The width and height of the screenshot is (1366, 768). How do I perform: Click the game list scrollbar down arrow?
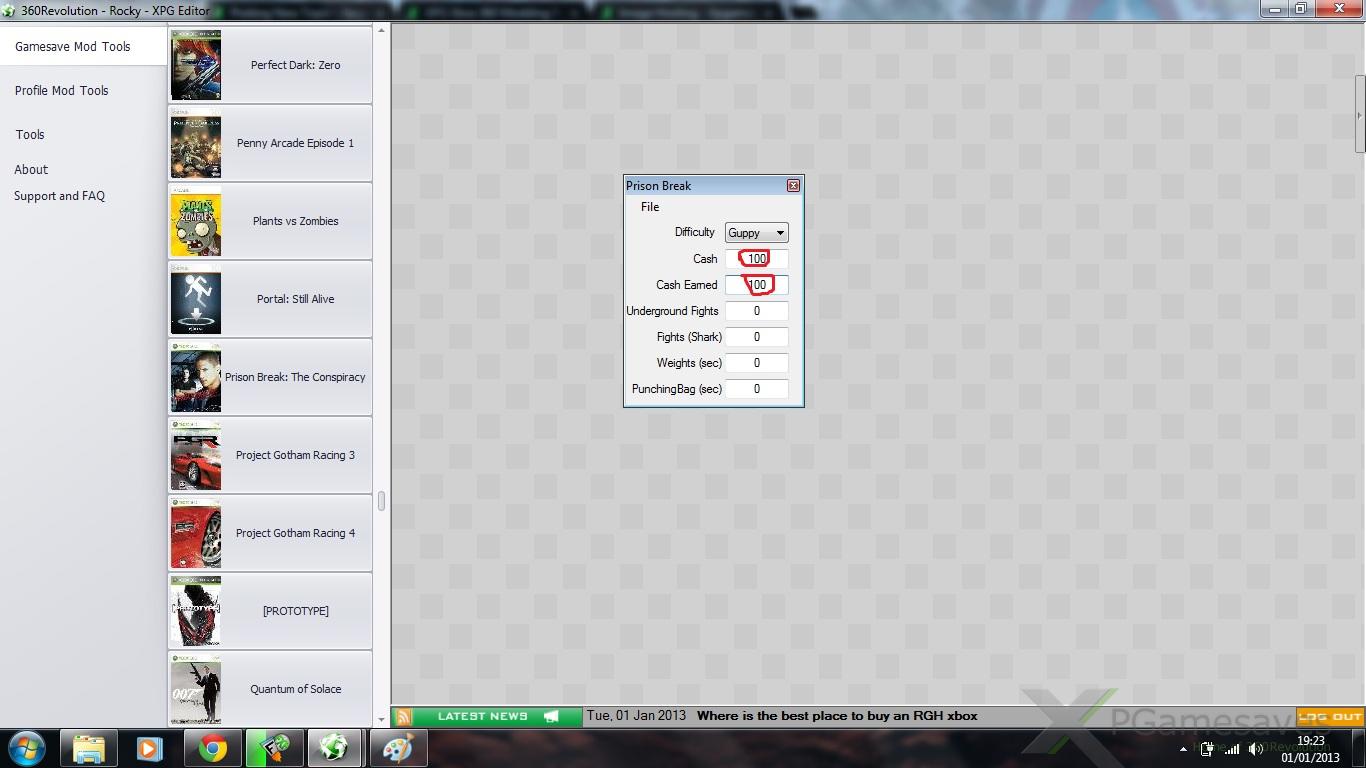tap(381, 717)
